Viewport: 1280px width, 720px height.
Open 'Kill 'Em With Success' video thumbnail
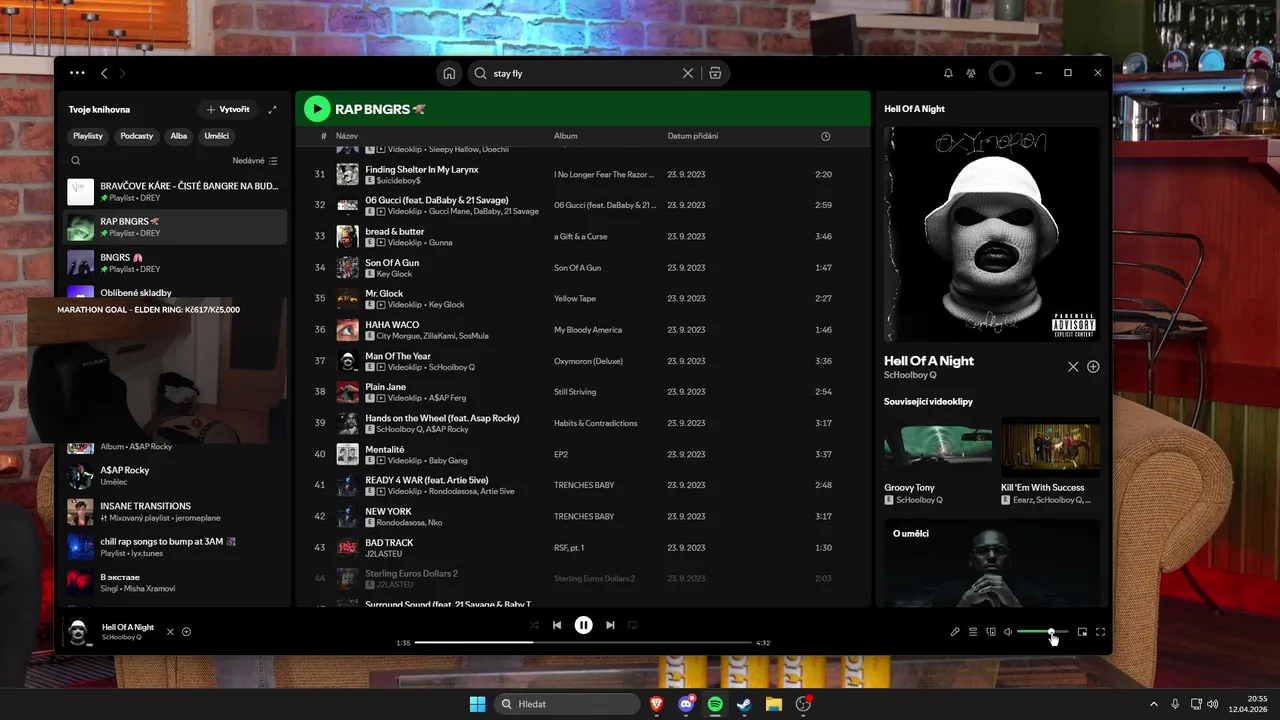(1050, 446)
